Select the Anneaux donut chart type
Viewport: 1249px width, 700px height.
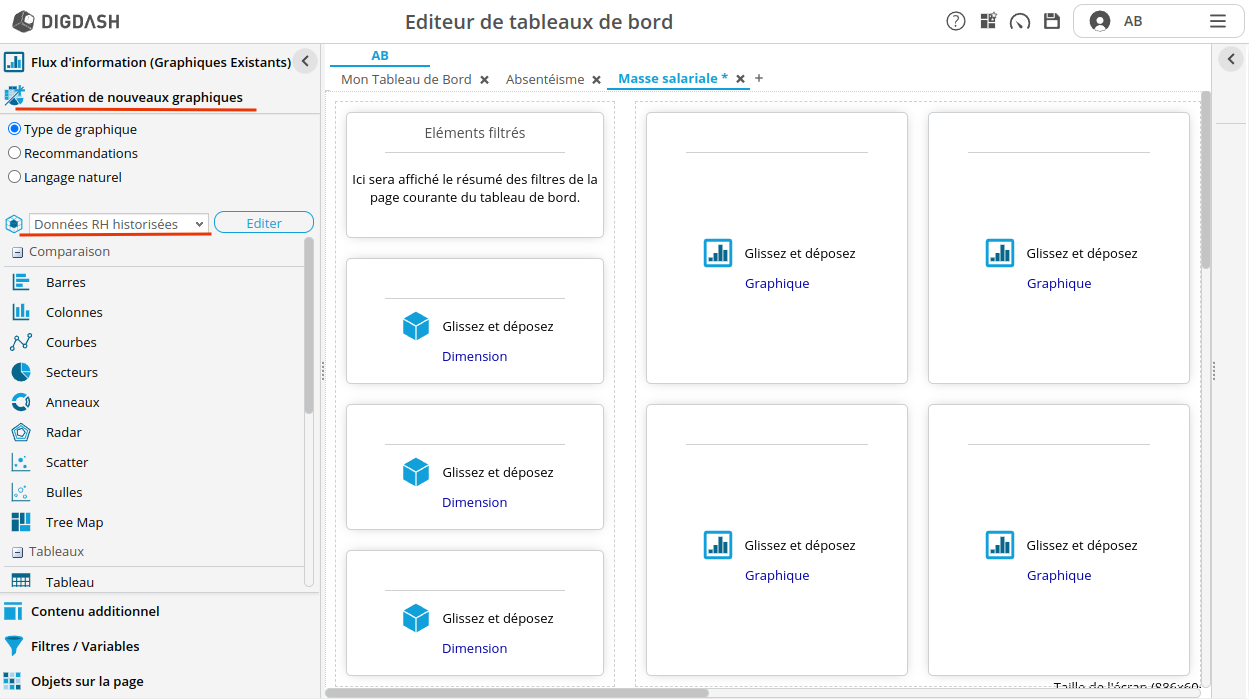point(72,402)
